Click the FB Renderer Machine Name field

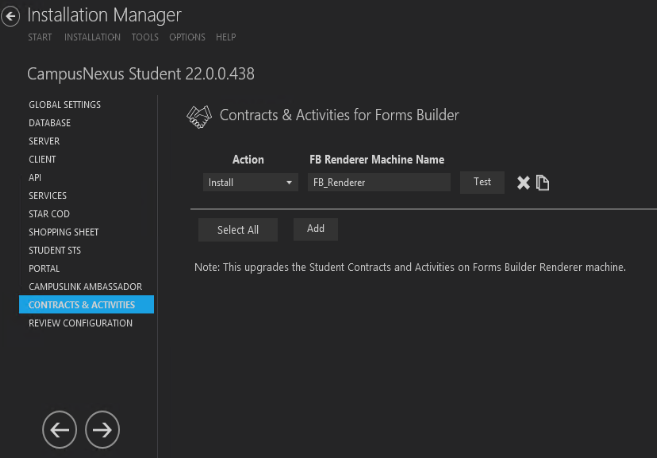point(379,183)
